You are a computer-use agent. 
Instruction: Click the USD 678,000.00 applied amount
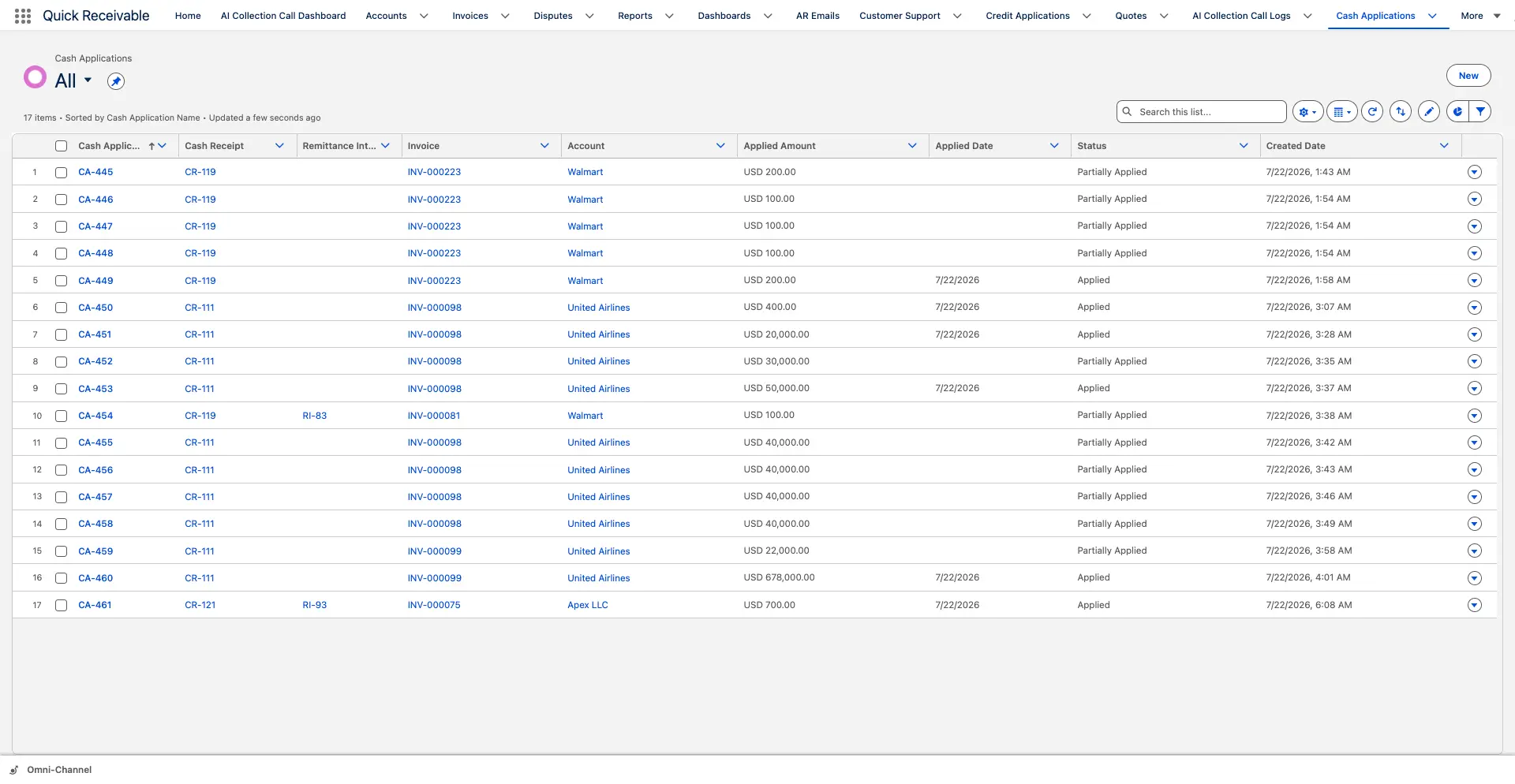point(779,577)
